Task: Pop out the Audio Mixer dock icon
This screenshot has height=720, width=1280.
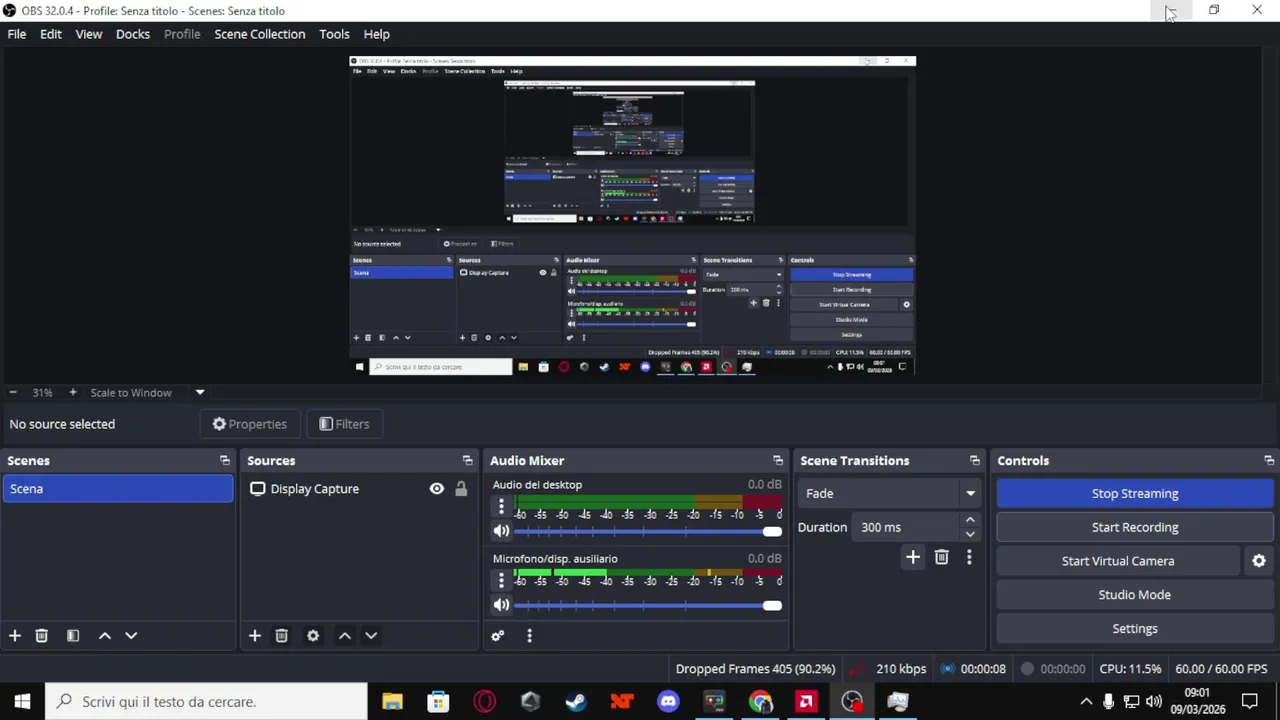Action: click(778, 460)
